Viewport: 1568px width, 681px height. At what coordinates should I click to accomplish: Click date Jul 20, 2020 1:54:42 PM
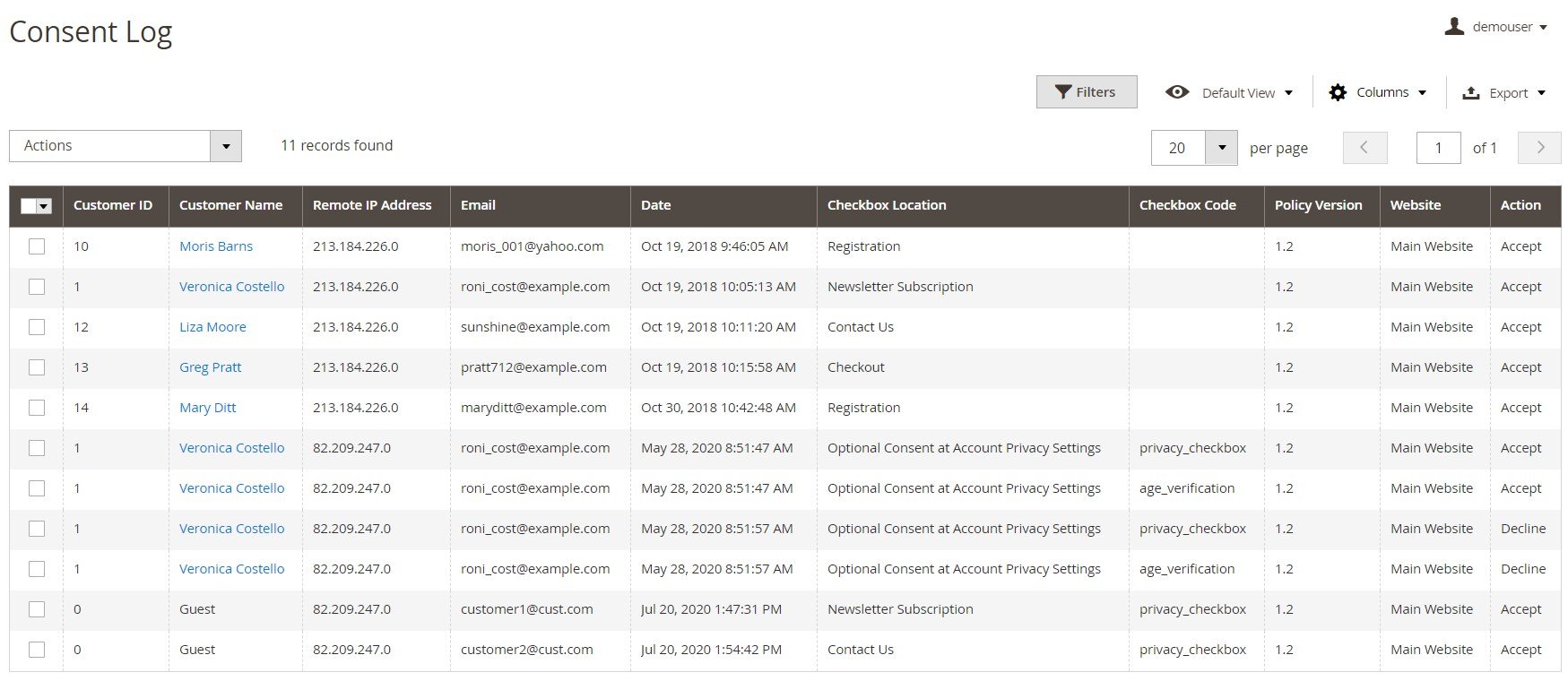click(711, 650)
